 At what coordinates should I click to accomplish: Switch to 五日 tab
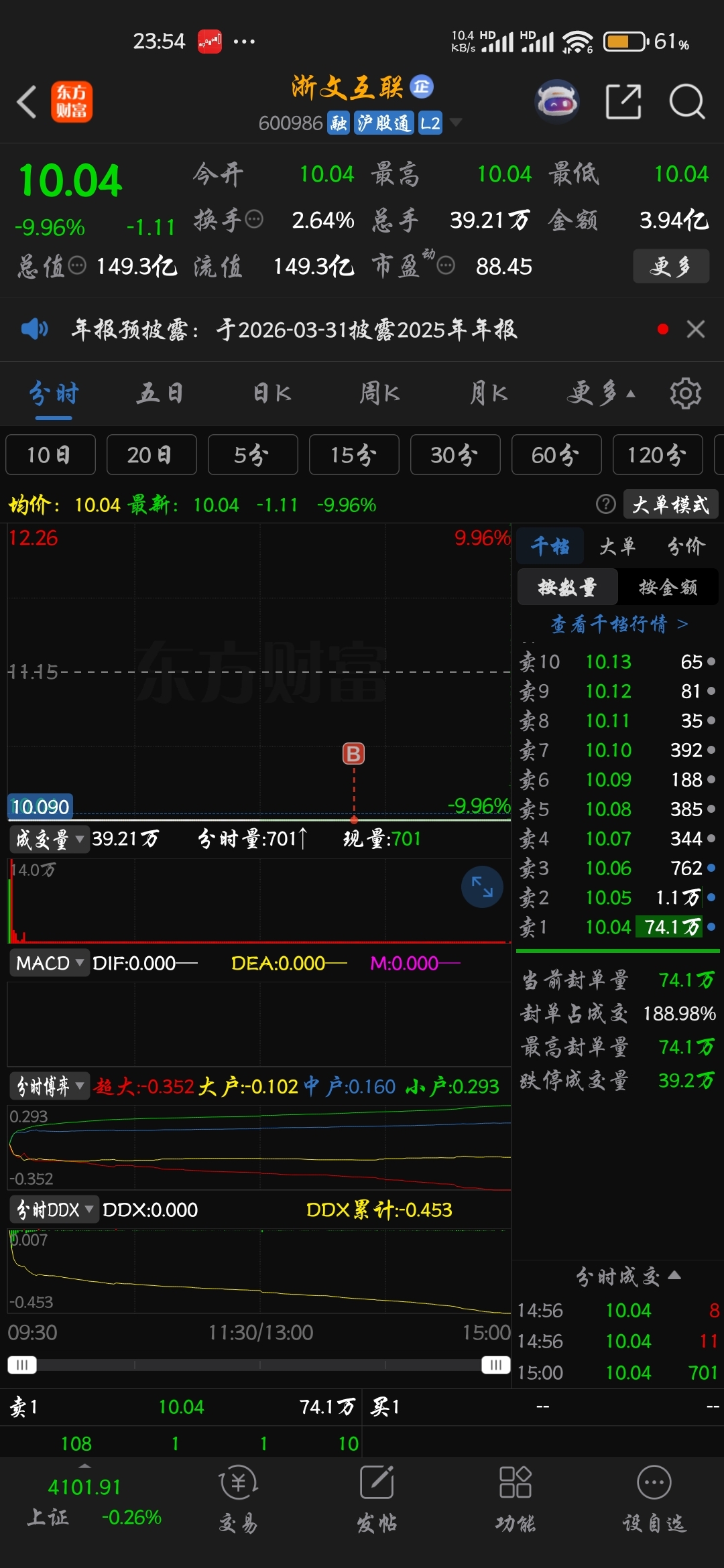coord(160,393)
